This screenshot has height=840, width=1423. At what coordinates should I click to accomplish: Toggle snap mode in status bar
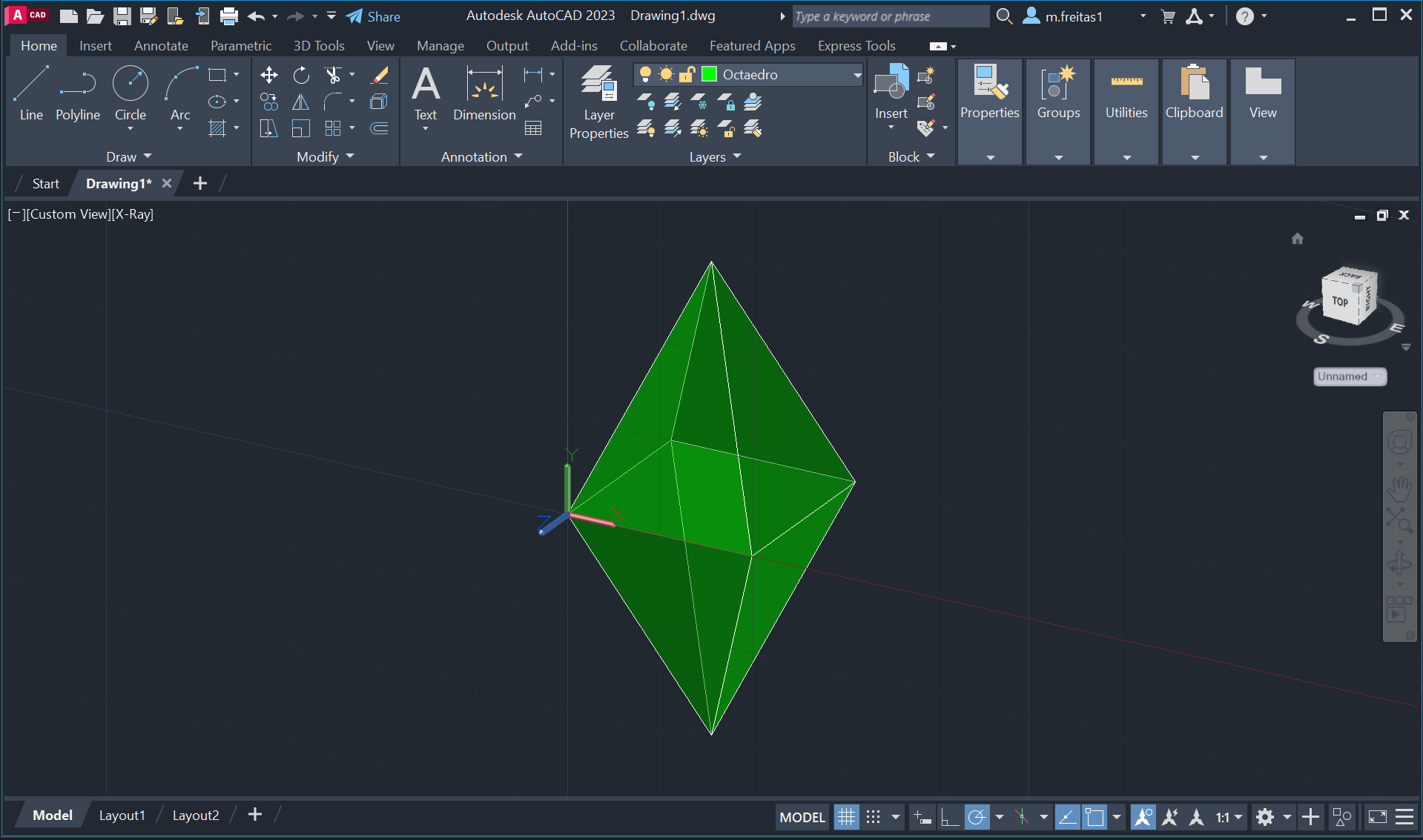coord(874,817)
